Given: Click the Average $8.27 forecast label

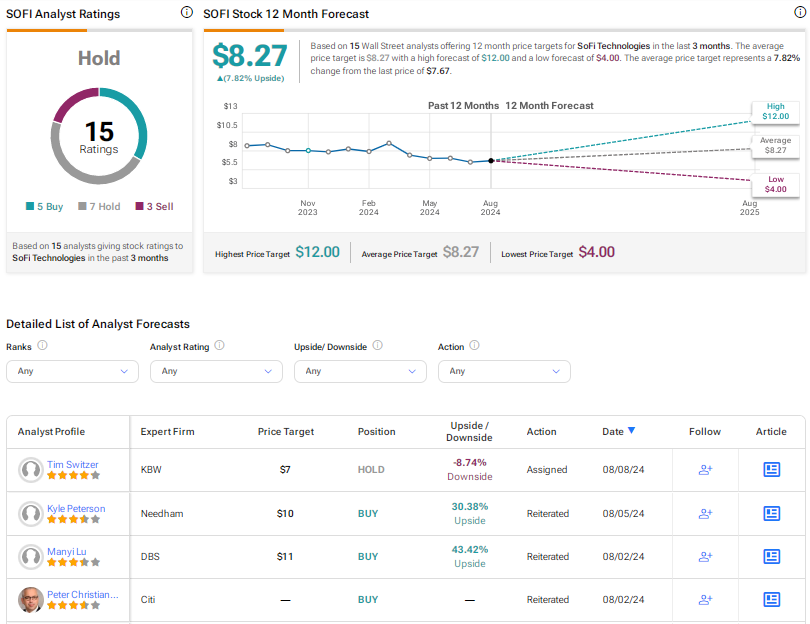Looking at the screenshot, I should point(775,145).
